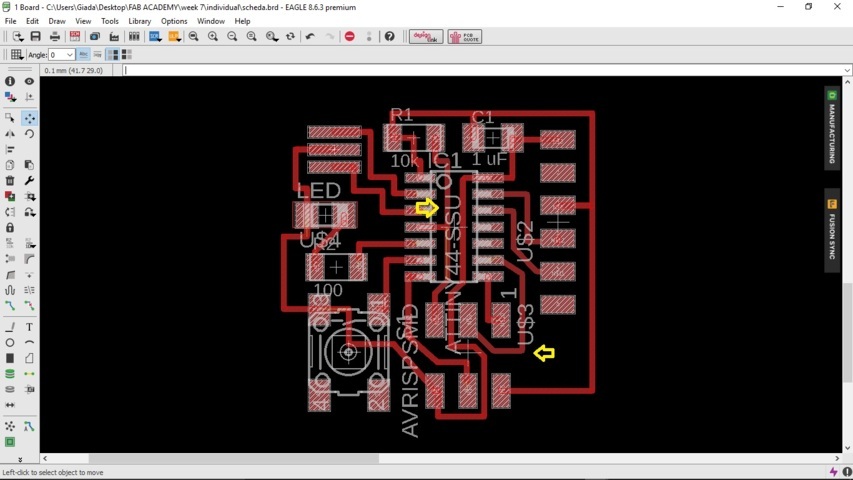Undo the last action
Viewport: 853px width, 480px height.
pos(310,36)
